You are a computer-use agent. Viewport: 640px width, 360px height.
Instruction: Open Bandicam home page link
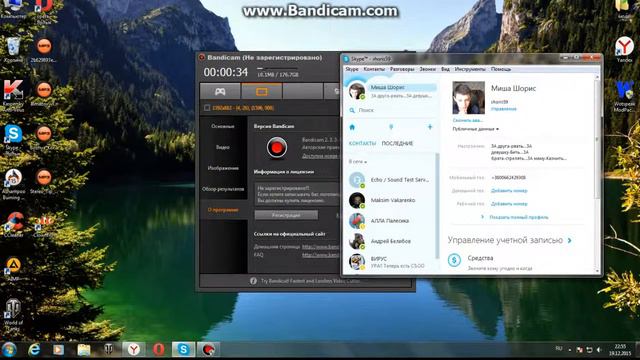[x=320, y=247]
